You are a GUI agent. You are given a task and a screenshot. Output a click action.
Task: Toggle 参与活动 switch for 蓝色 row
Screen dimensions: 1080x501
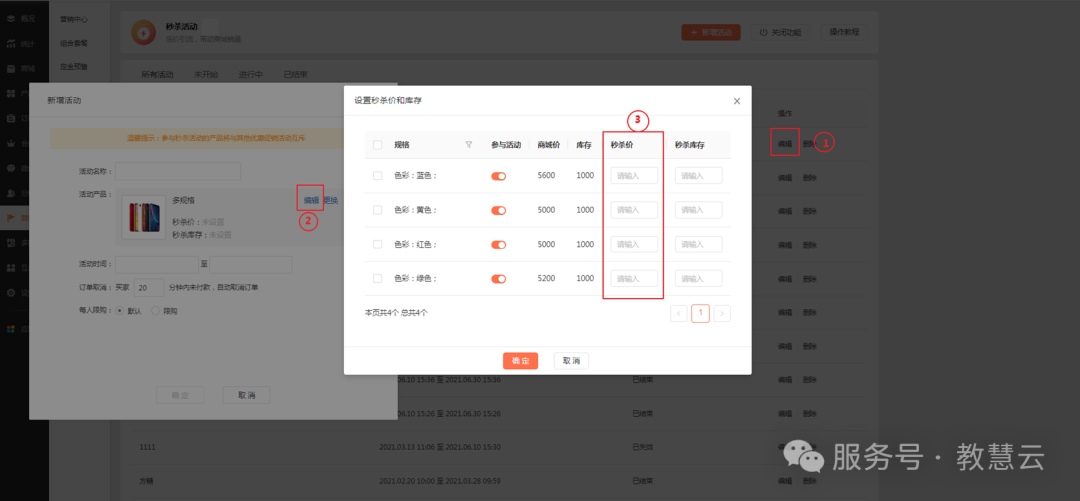coord(498,176)
